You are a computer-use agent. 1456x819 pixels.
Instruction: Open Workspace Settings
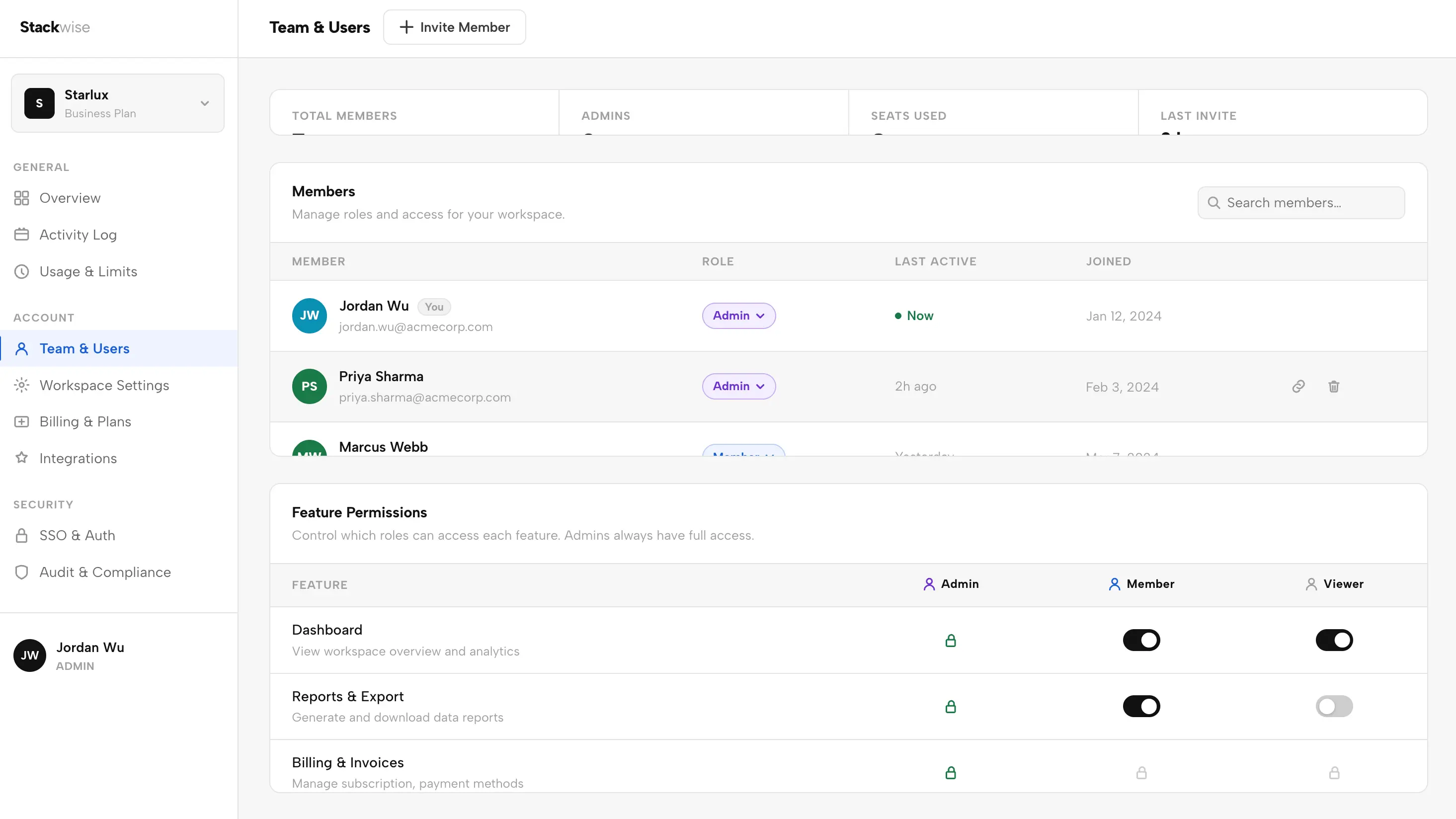(x=119, y=386)
